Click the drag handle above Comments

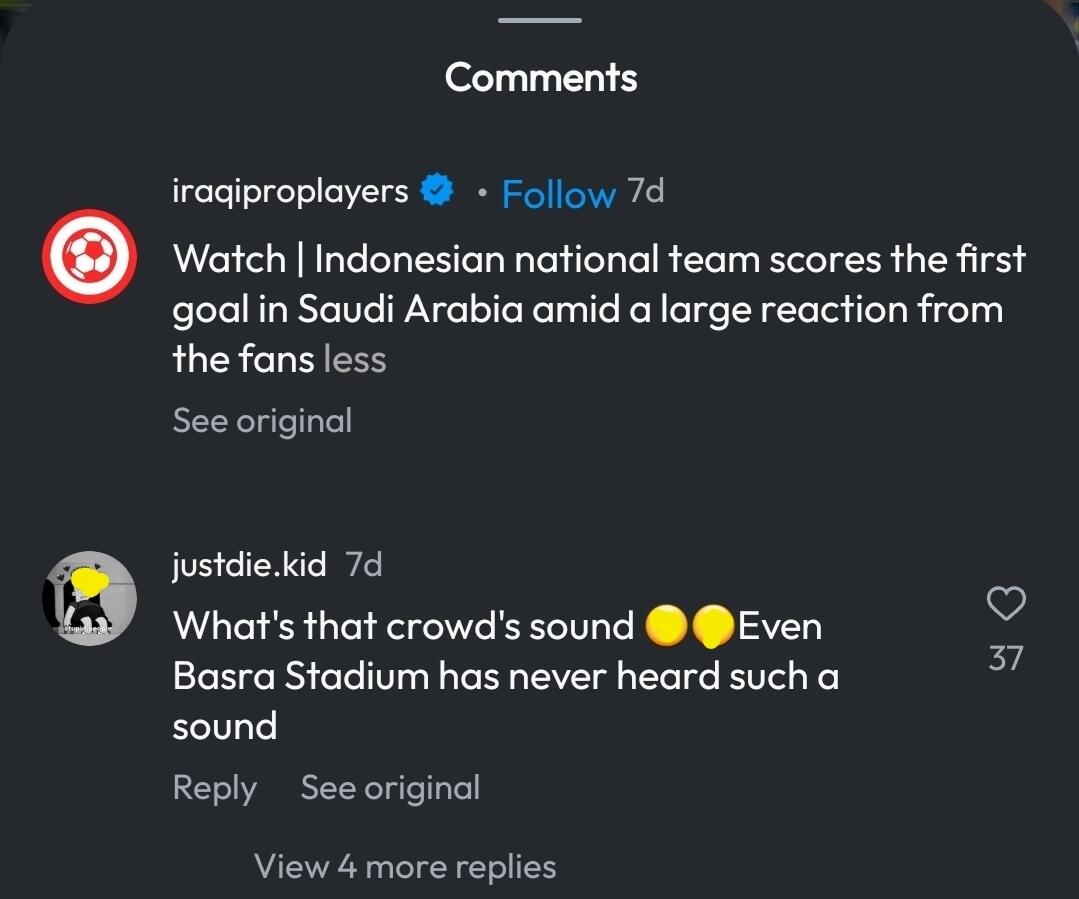pos(540,20)
